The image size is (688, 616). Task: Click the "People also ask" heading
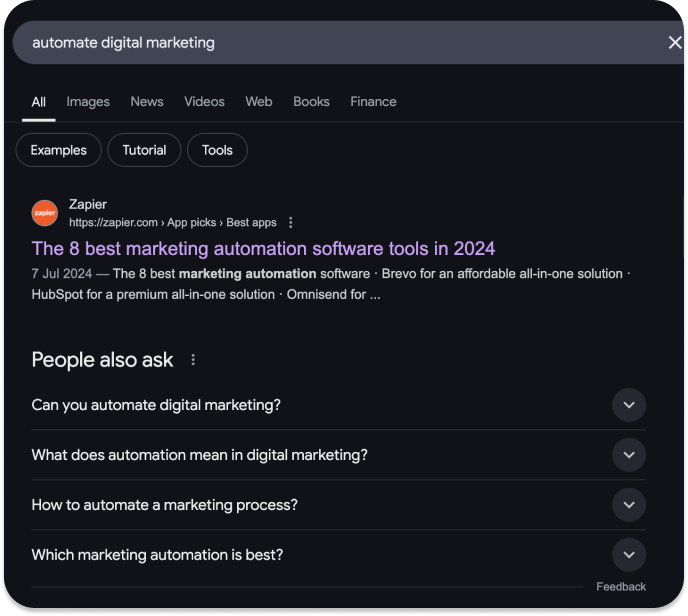coord(102,360)
